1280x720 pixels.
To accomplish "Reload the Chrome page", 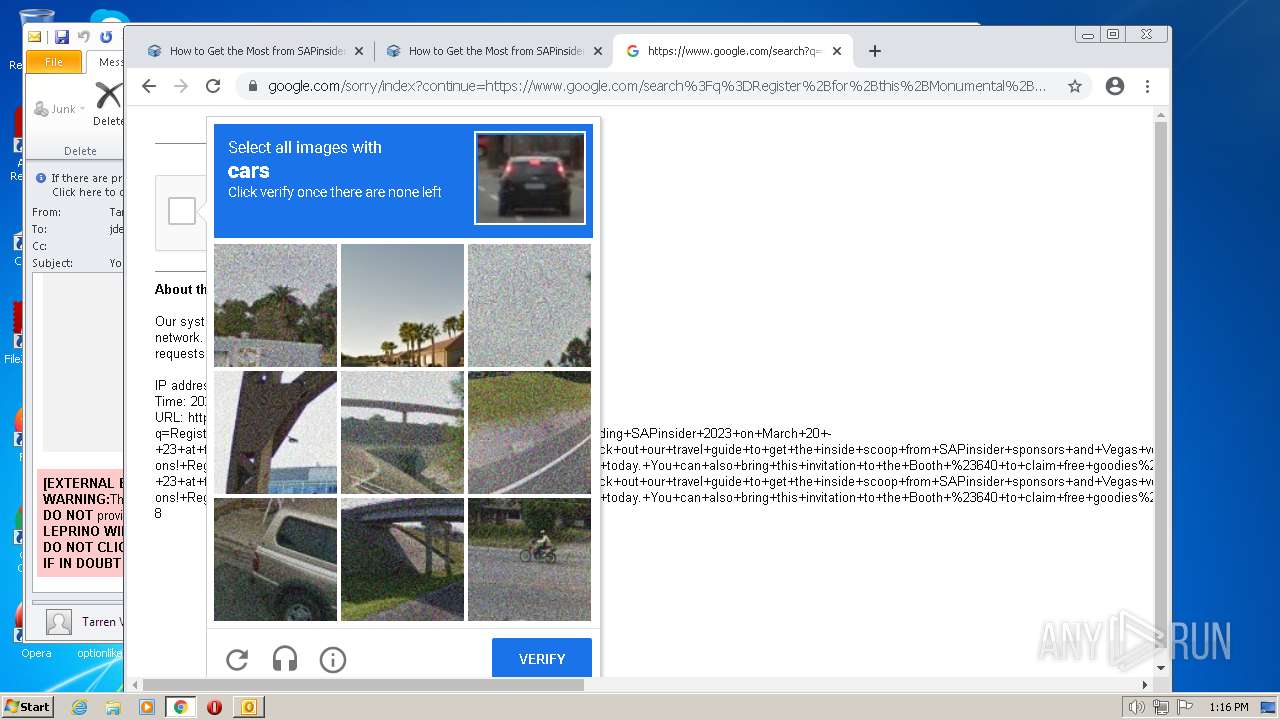I will point(213,86).
